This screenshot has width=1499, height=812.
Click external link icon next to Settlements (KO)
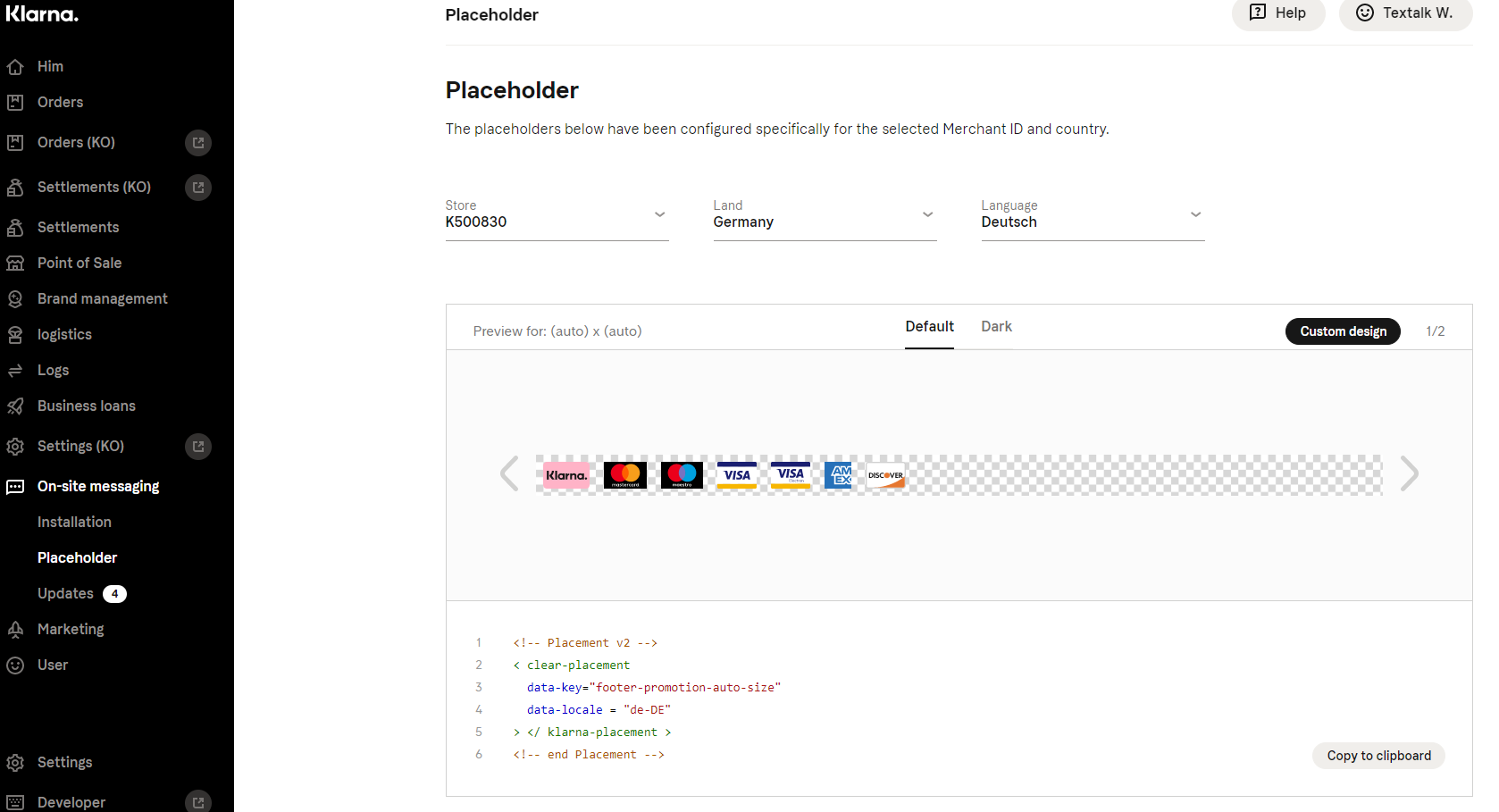pos(198,188)
